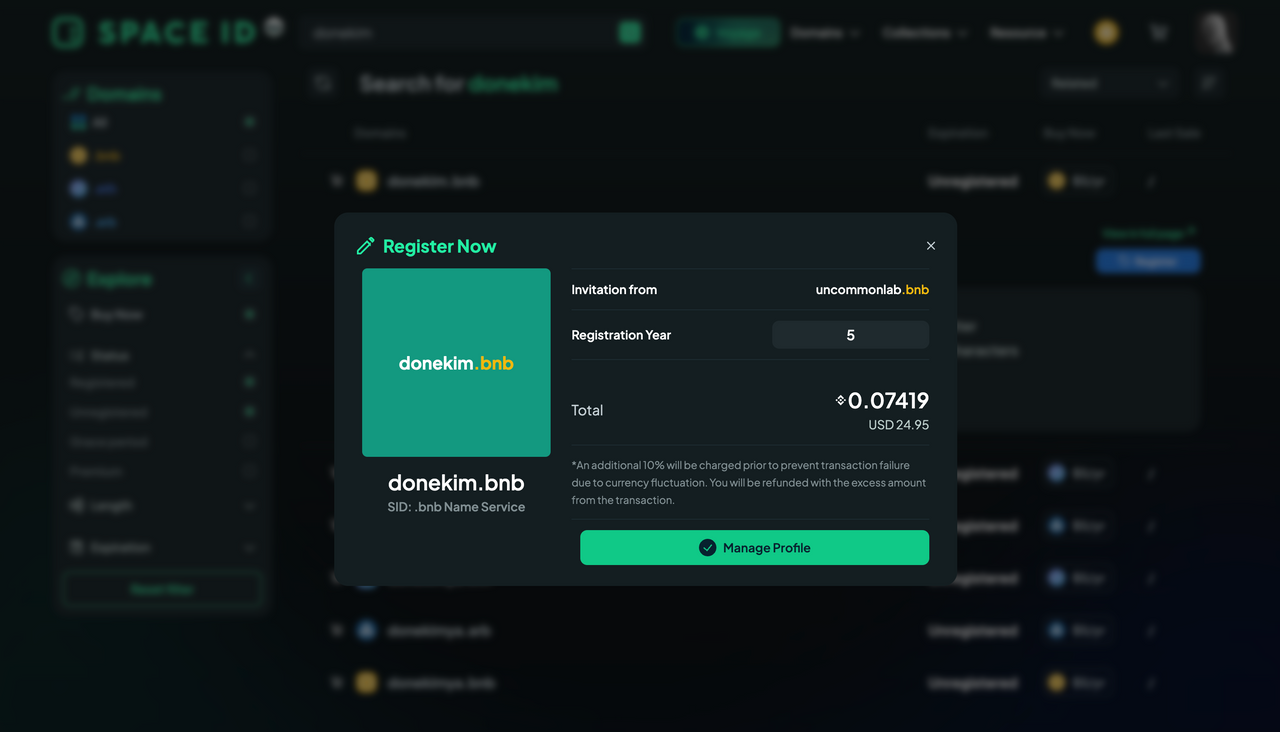This screenshot has height=732, width=1280.
Task: Toggle the .bnb domain filter checkbox
Action: [250, 155]
